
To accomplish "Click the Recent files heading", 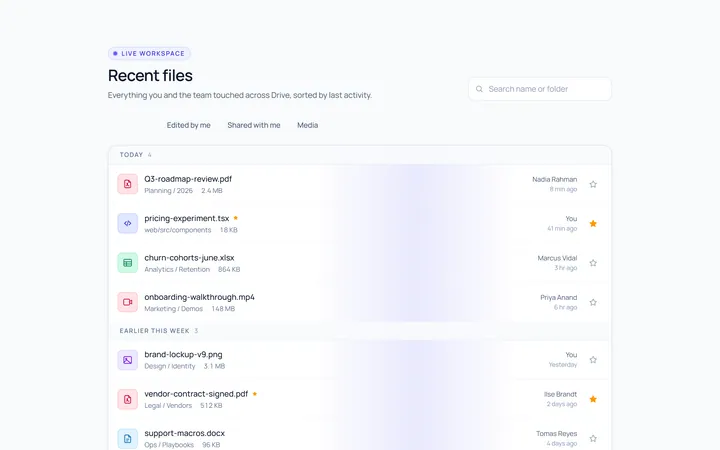I will click(150, 75).
